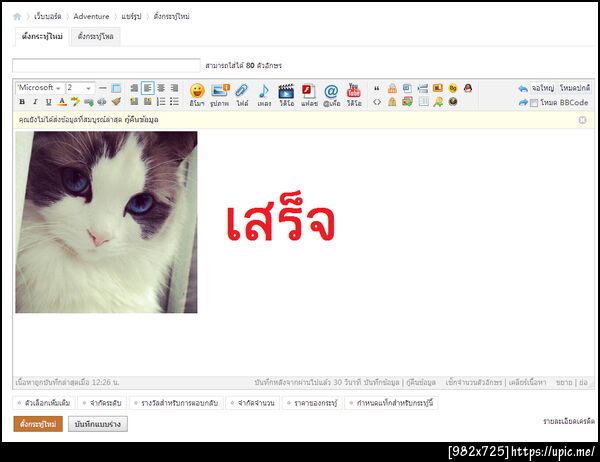Open the Adventure breadcrumb link
Image resolution: width=600 pixels, height=462 pixels.
click(x=91, y=16)
